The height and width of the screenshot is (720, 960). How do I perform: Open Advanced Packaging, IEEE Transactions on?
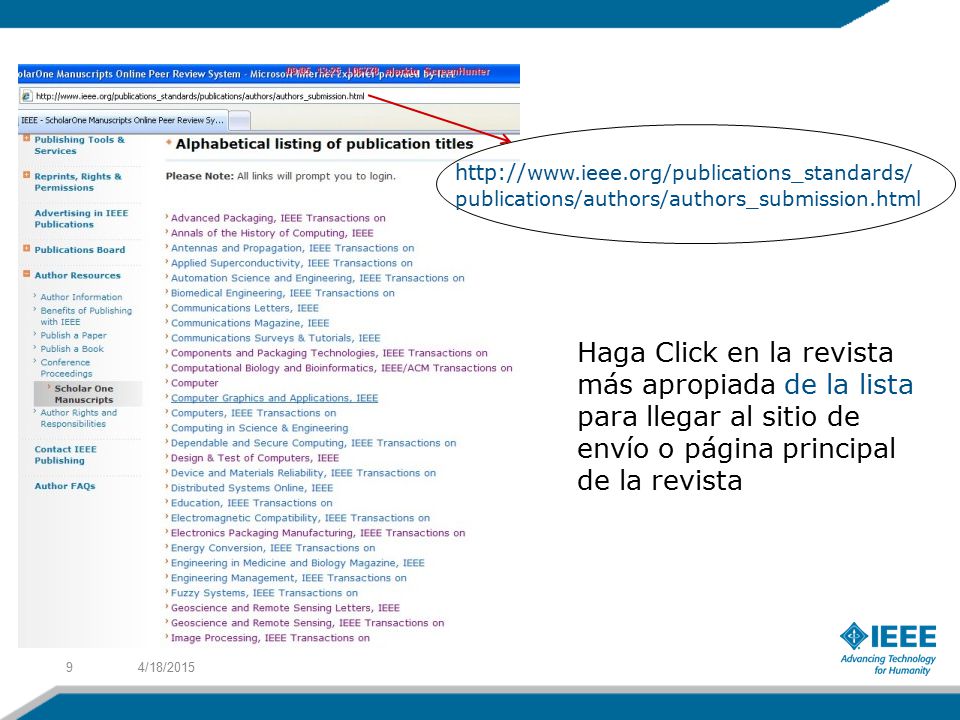coord(278,218)
